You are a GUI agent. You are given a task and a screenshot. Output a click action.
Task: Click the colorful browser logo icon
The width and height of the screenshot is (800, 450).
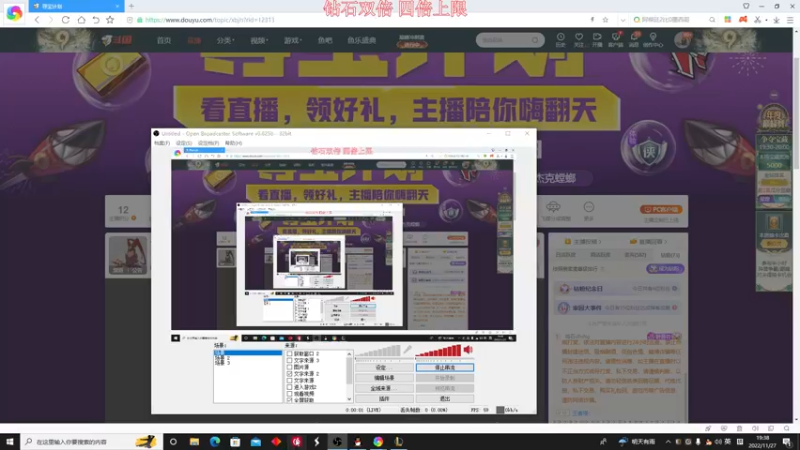[14, 13]
